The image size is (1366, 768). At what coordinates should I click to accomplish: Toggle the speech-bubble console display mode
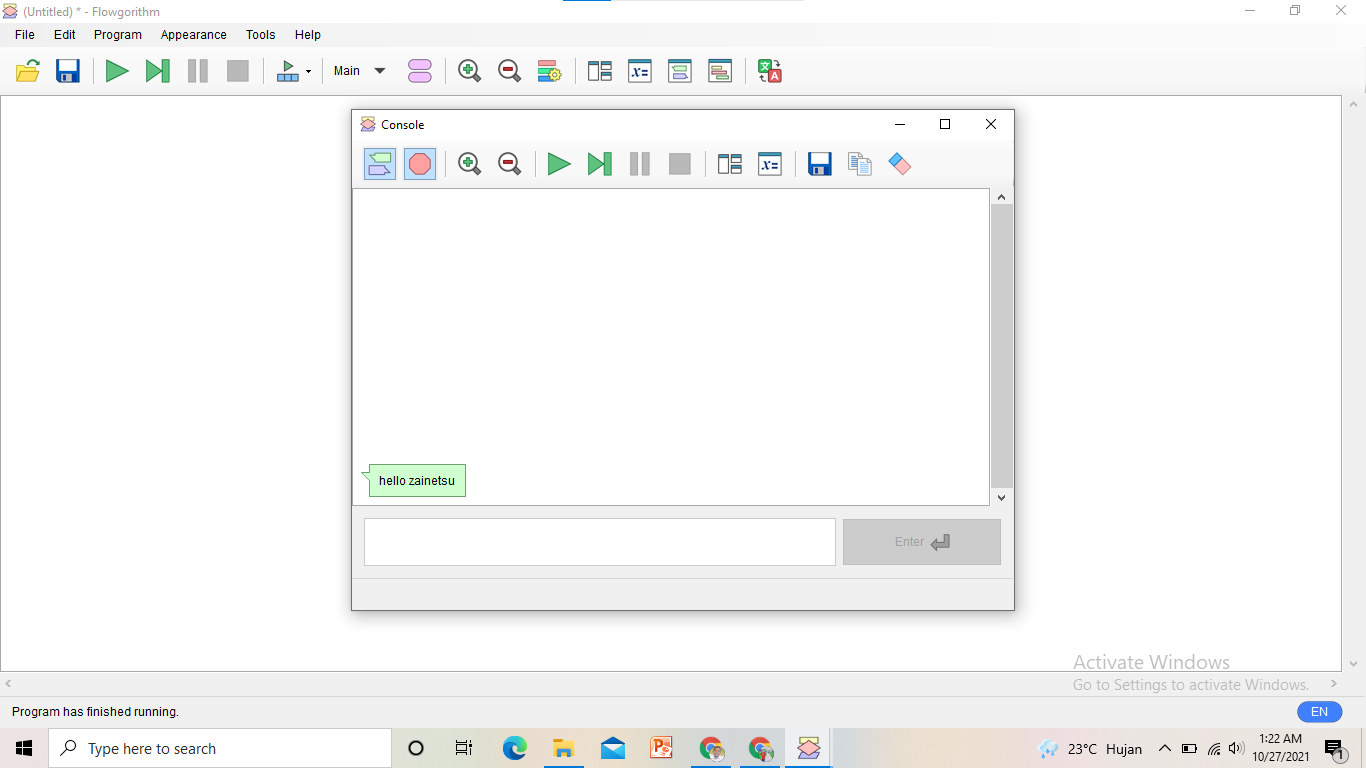(x=379, y=164)
